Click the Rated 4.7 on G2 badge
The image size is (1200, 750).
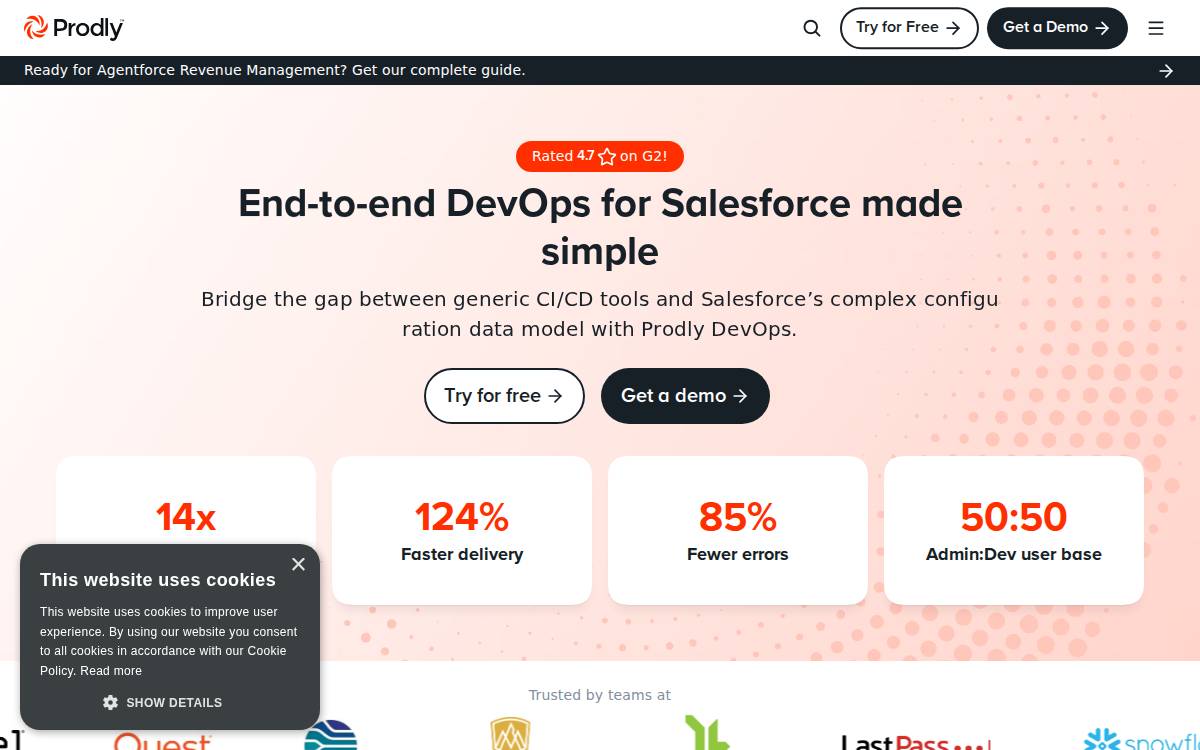[600, 156]
